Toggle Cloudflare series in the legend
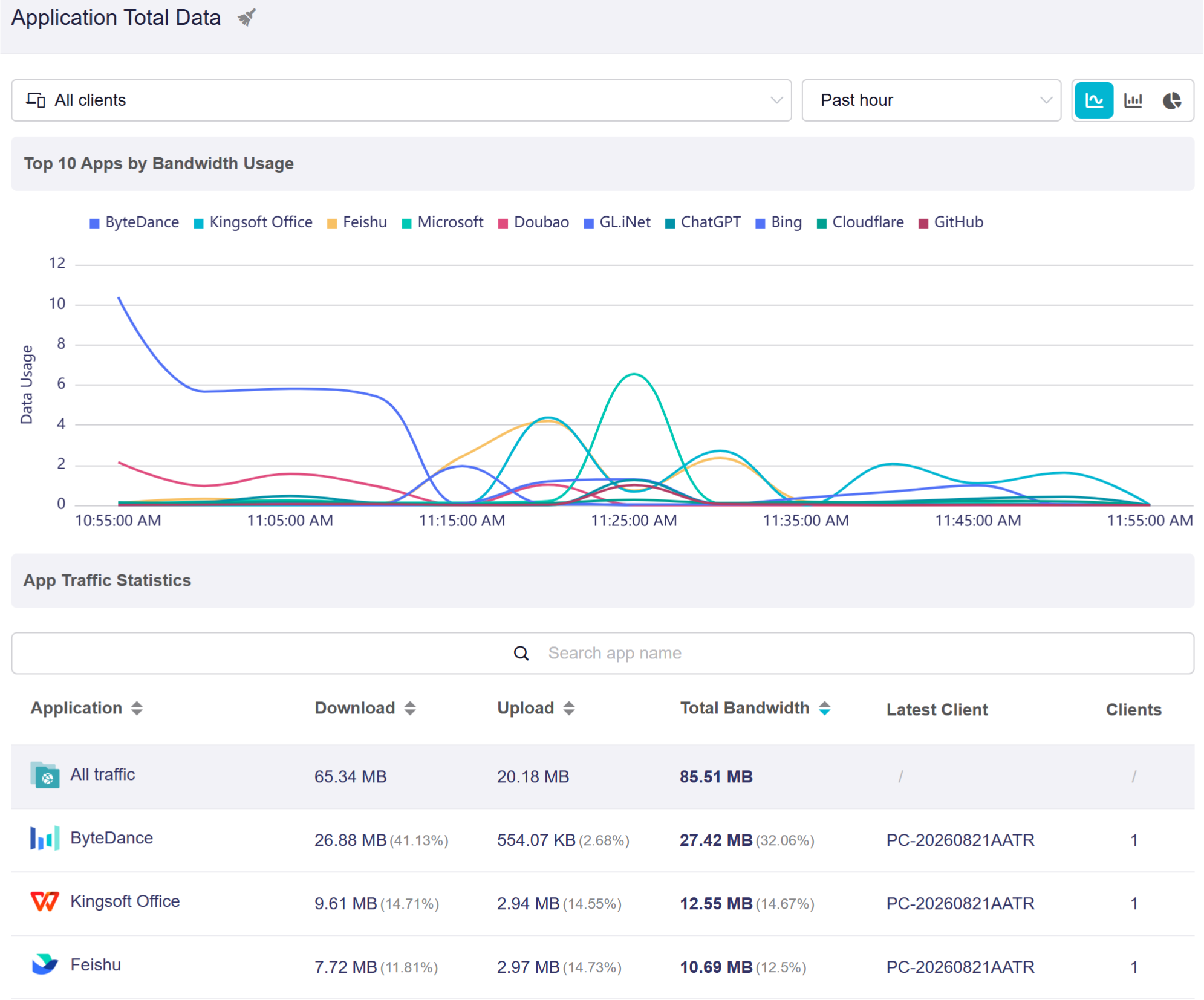 [x=861, y=222]
